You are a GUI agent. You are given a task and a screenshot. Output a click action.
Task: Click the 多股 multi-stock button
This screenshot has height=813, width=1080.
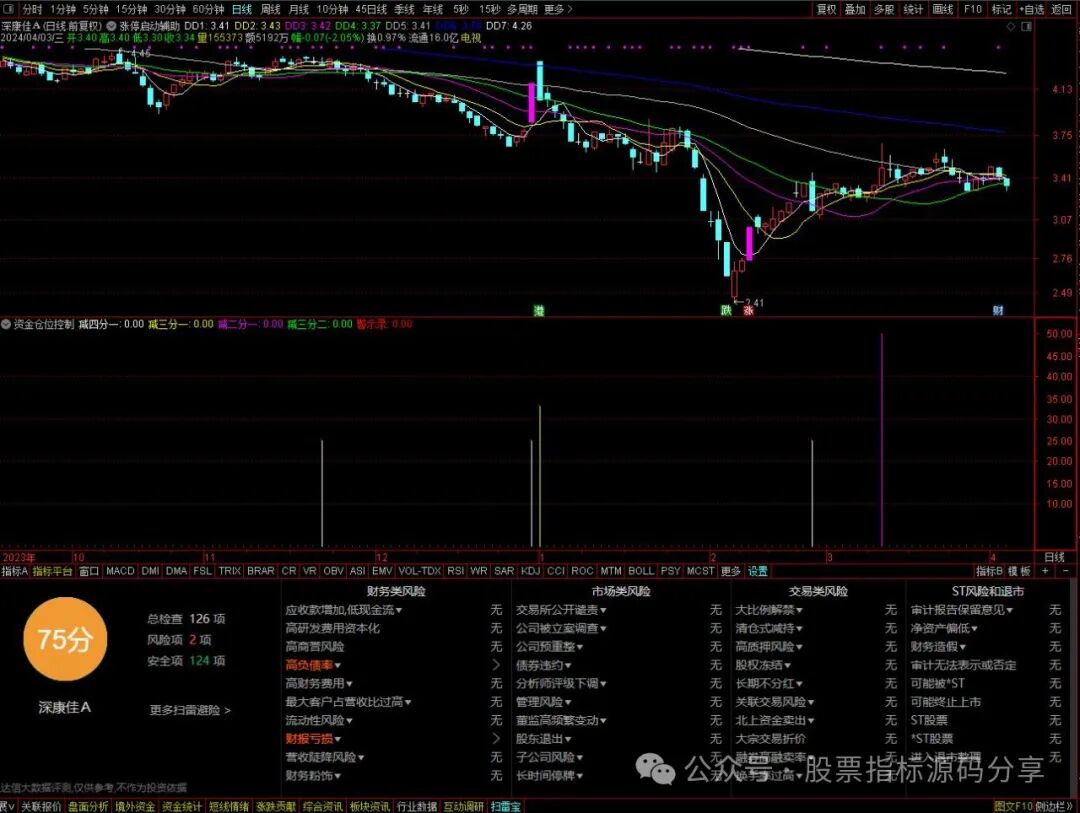coord(884,9)
